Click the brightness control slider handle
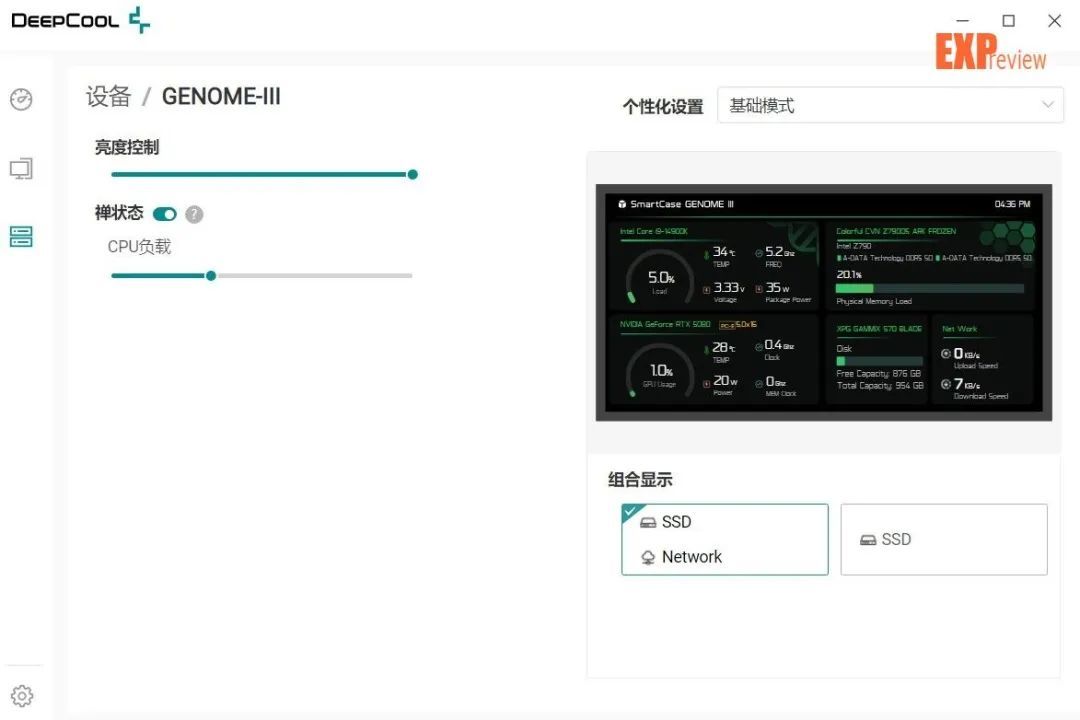 413,174
